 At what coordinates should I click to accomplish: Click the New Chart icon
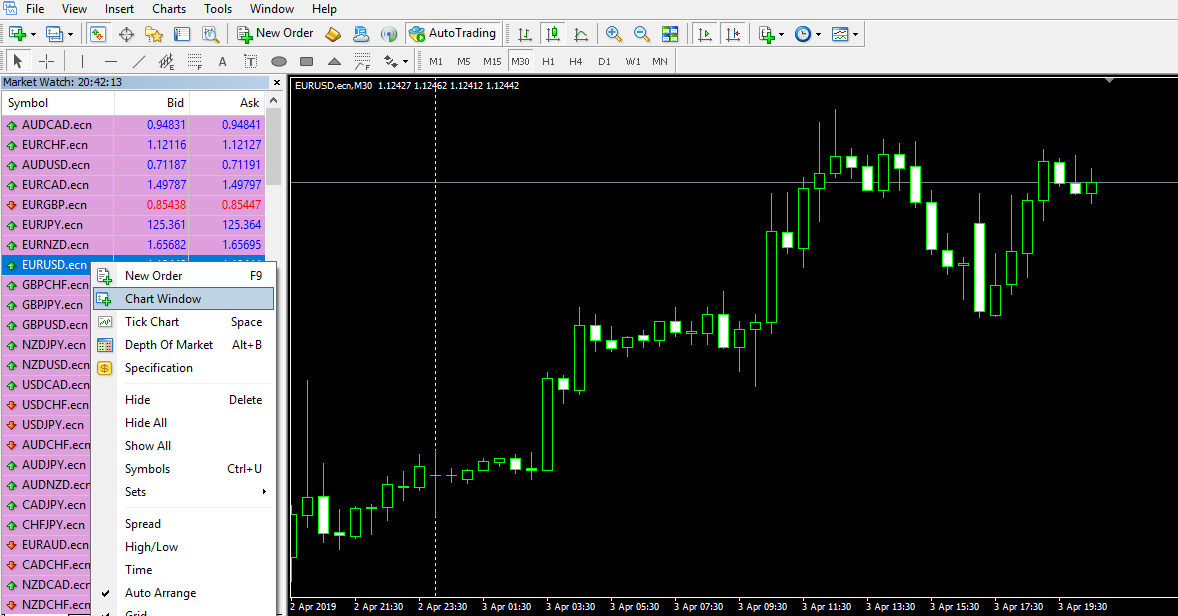(17, 34)
